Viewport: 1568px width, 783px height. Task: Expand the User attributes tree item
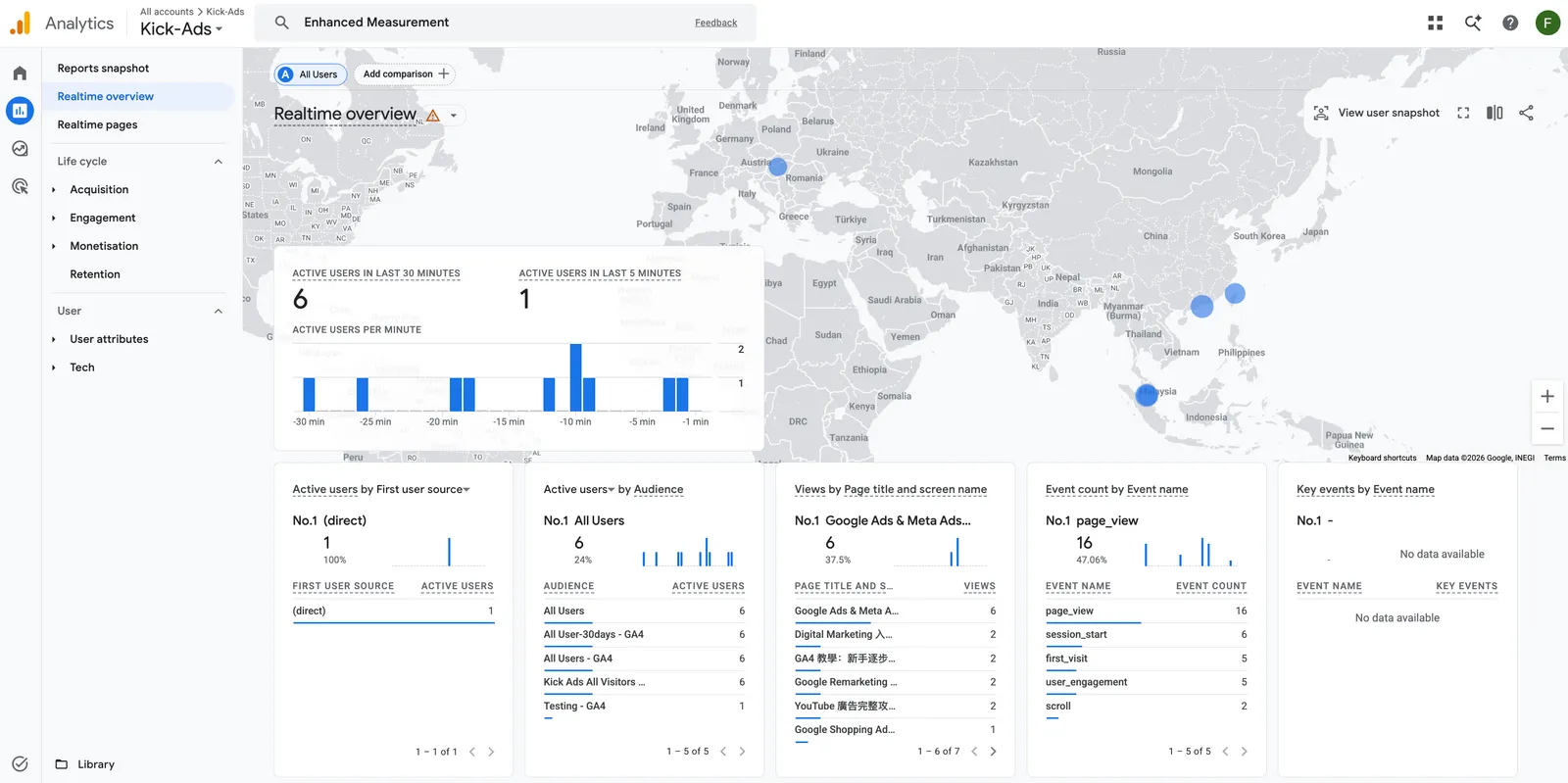coord(54,340)
